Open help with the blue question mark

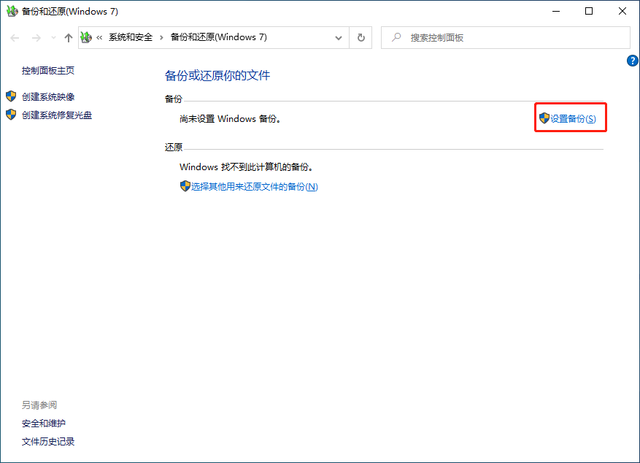pyautogui.click(x=632, y=61)
